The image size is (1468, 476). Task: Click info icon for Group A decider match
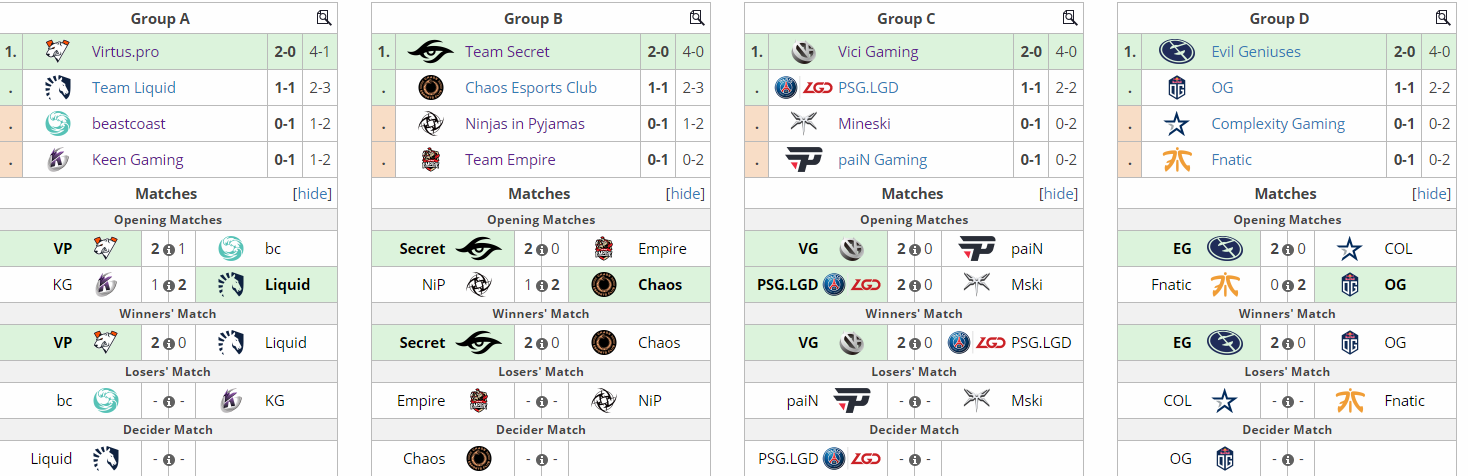click(168, 459)
